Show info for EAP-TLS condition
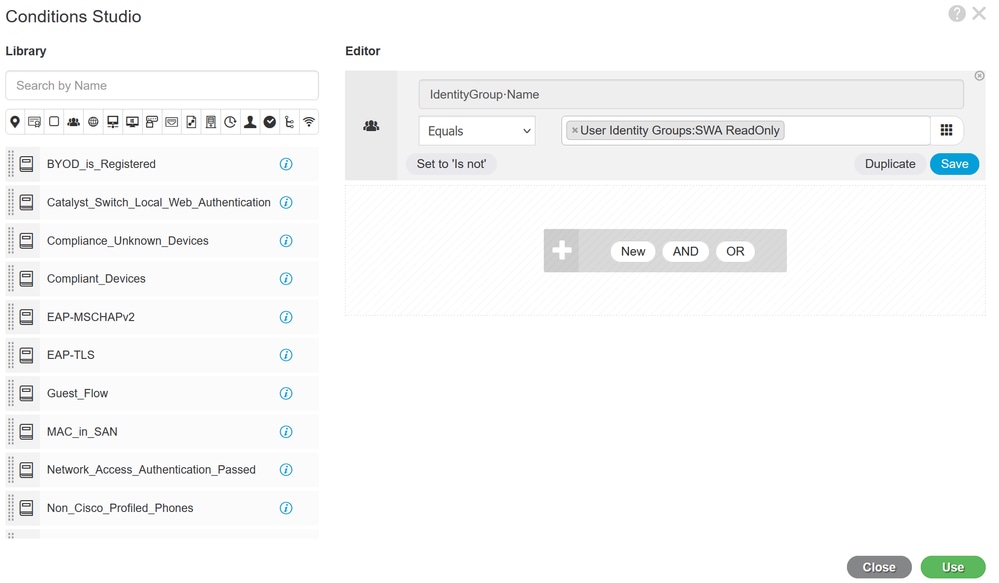 coord(286,355)
